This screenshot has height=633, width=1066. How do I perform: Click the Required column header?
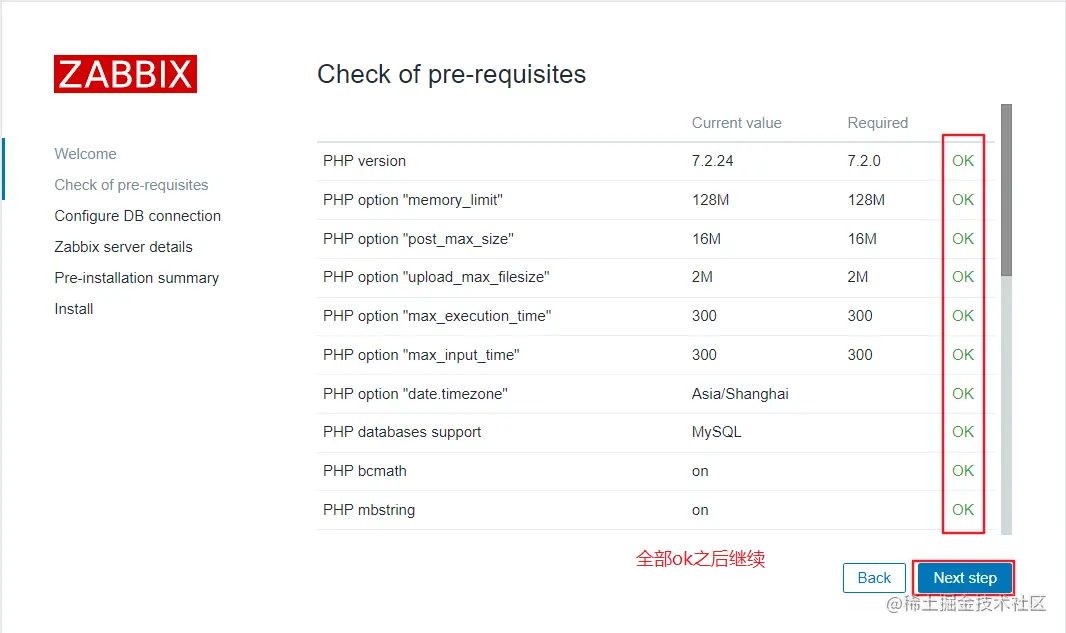click(877, 123)
